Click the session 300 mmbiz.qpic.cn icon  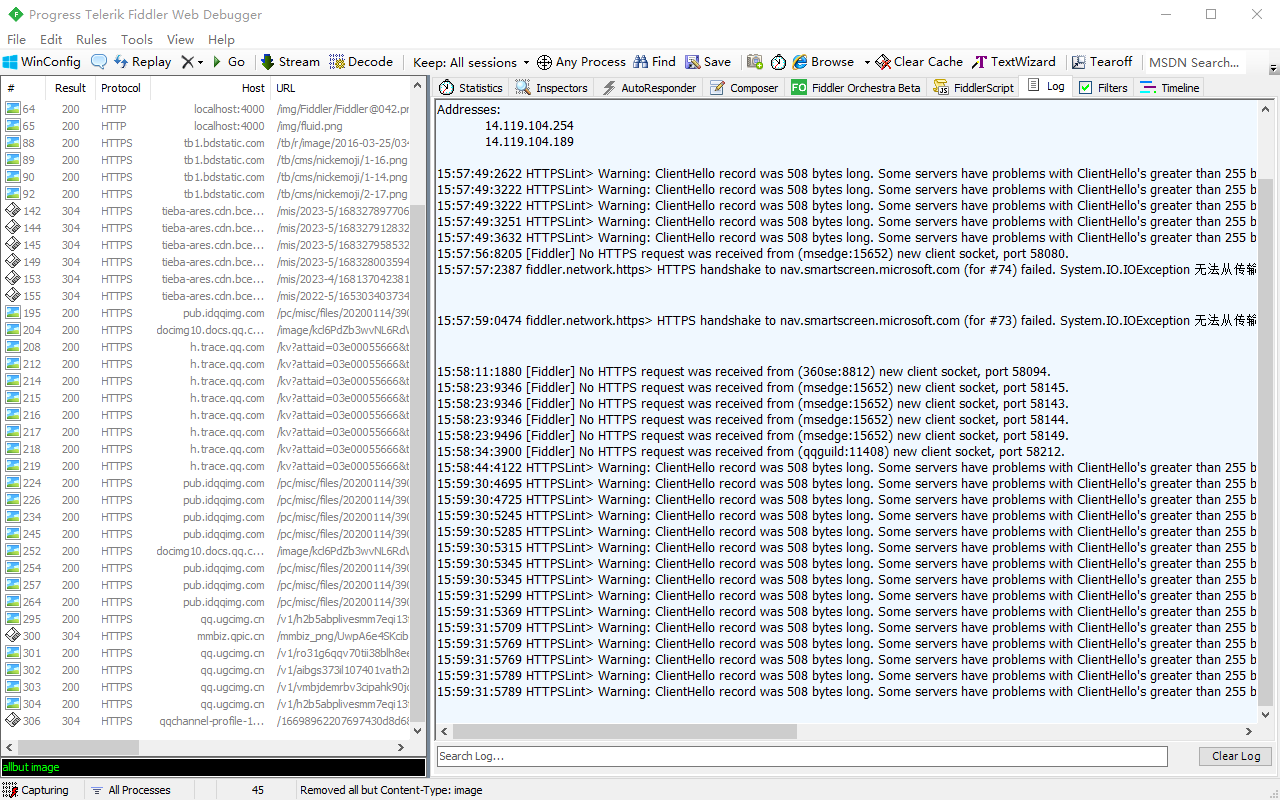tap(13, 636)
